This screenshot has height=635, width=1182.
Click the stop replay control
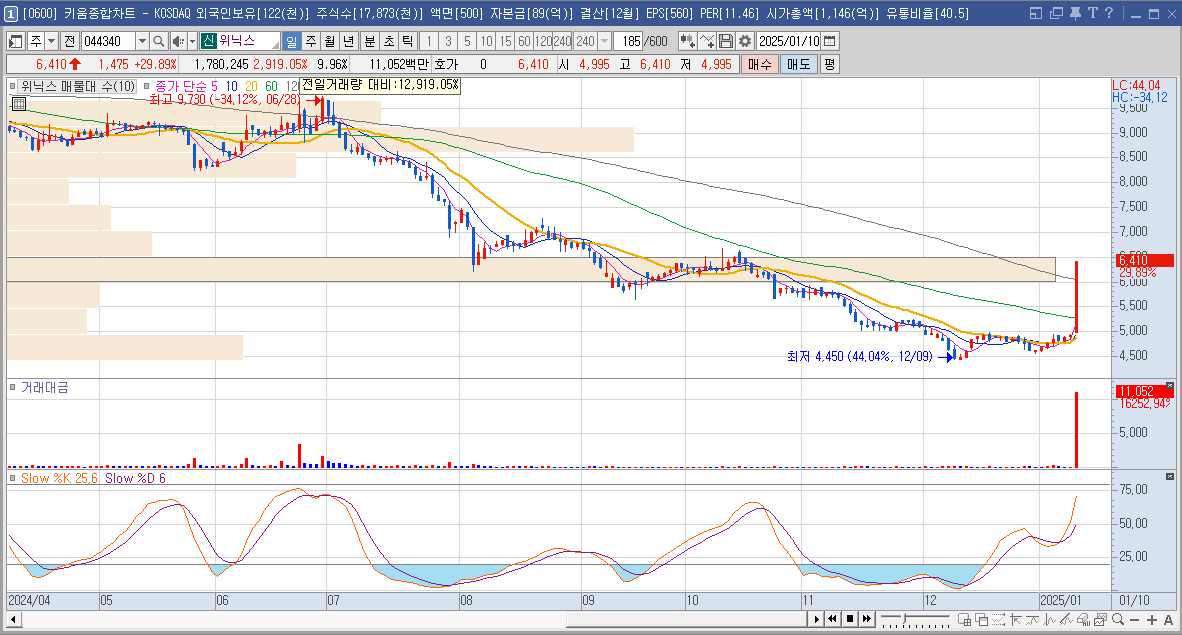pos(850,619)
